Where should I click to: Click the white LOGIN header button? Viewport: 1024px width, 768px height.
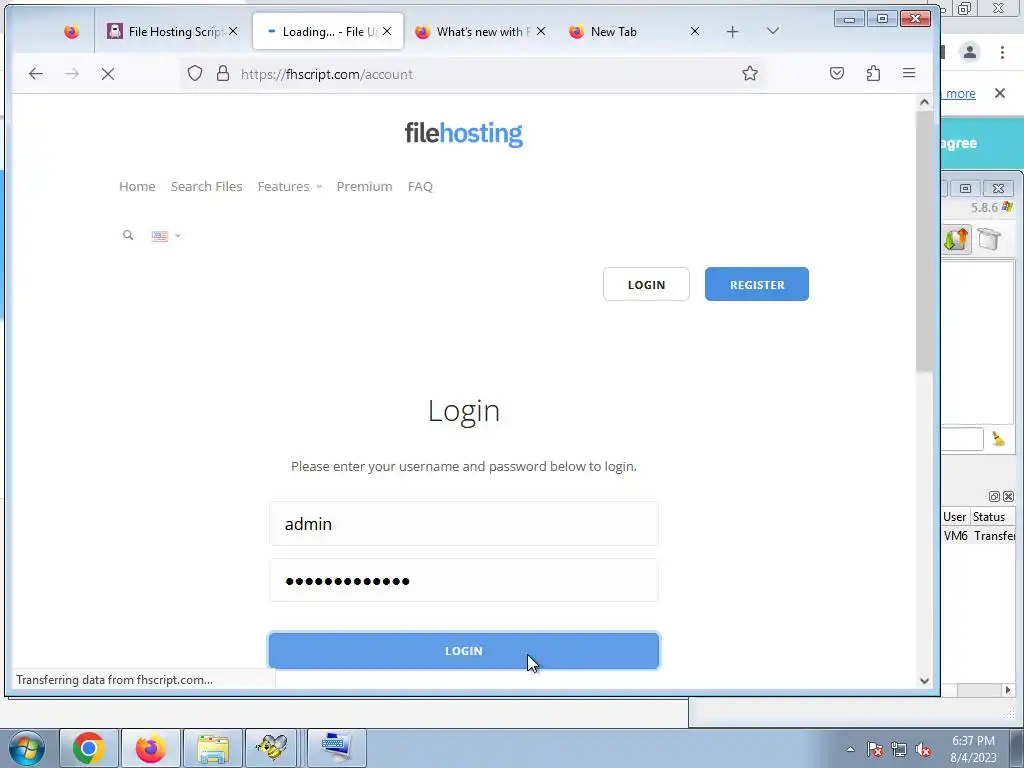646,284
